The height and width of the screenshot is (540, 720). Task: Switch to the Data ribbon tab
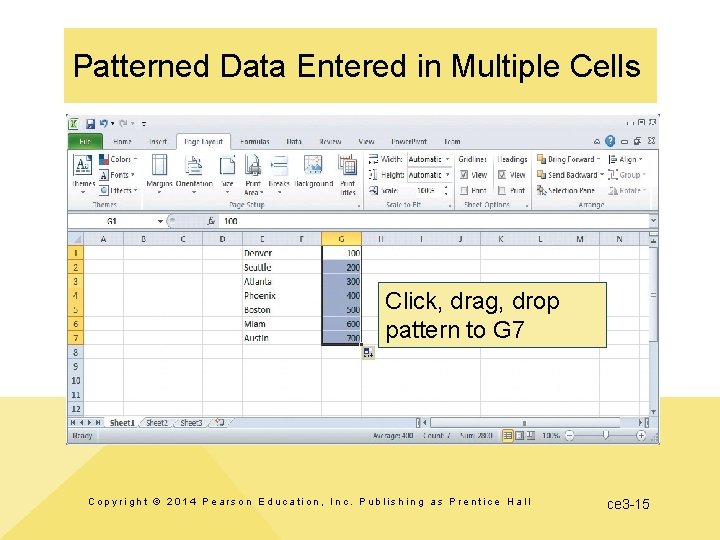coord(294,141)
